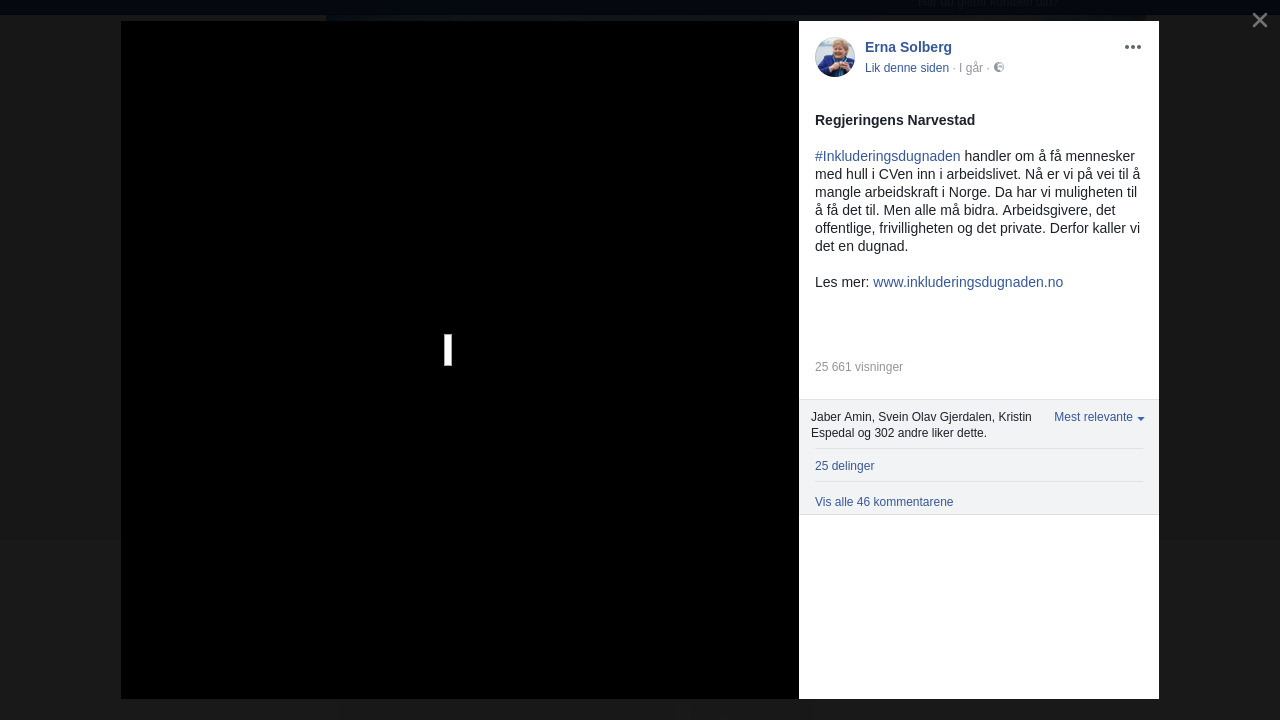The height and width of the screenshot is (720, 1280).
Task: Open Jaber Amin in the likes line
Action: (x=841, y=417)
